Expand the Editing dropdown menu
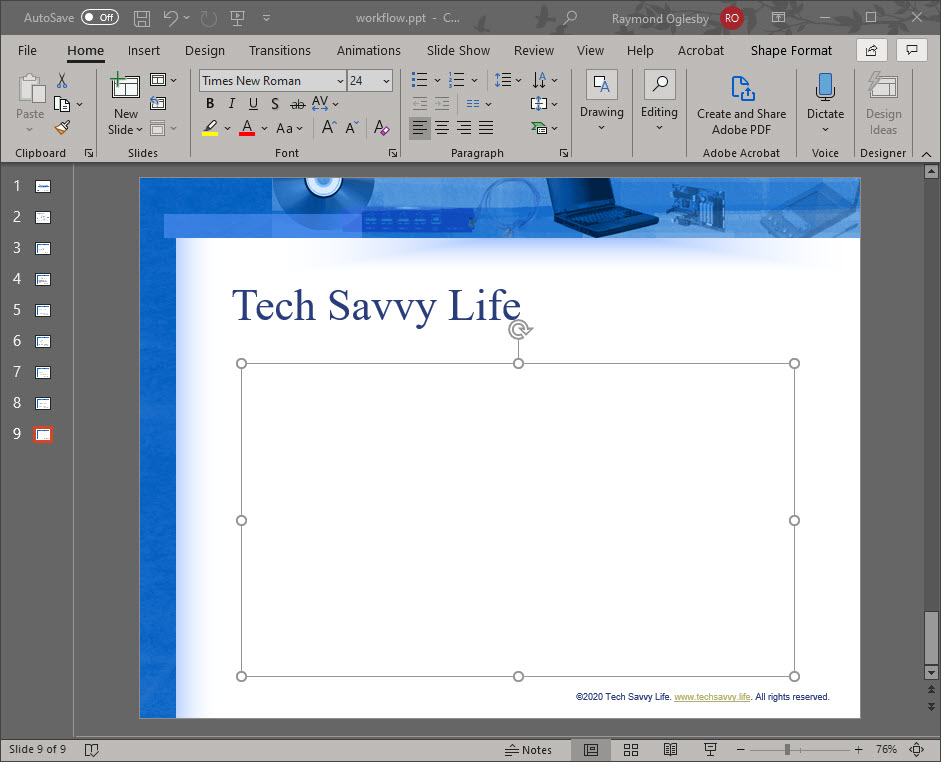This screenshot has height=762, width=941. point(659,102)
